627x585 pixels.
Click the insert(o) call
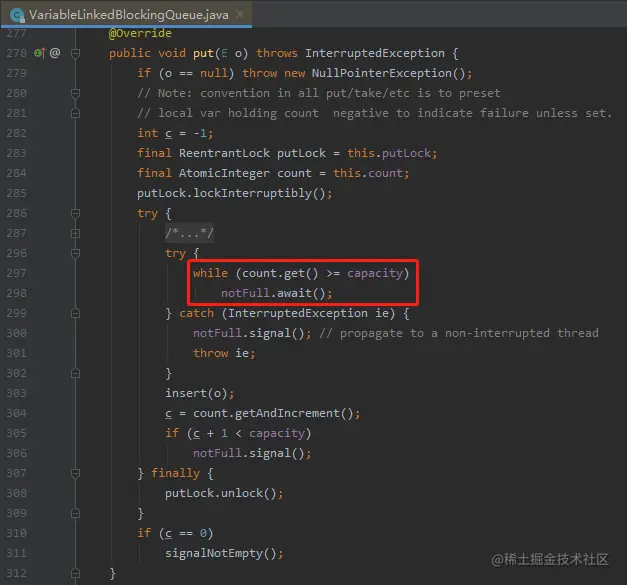[x=200, y=393]
